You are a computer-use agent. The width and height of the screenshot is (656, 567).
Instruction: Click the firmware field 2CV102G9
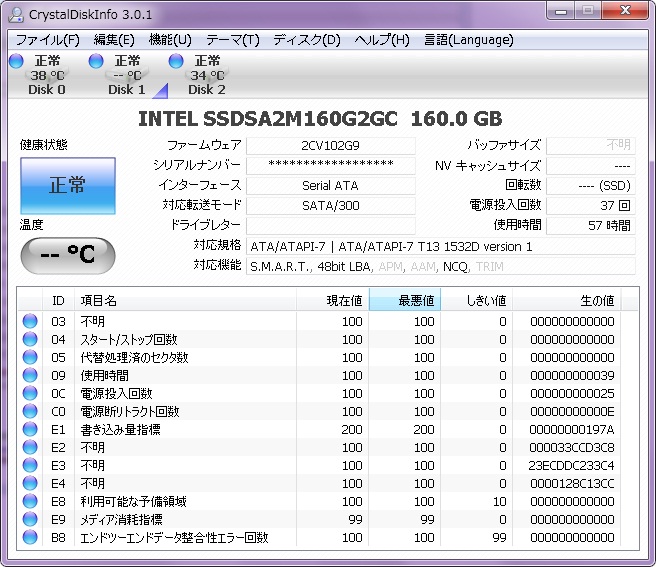click(330, 145)
